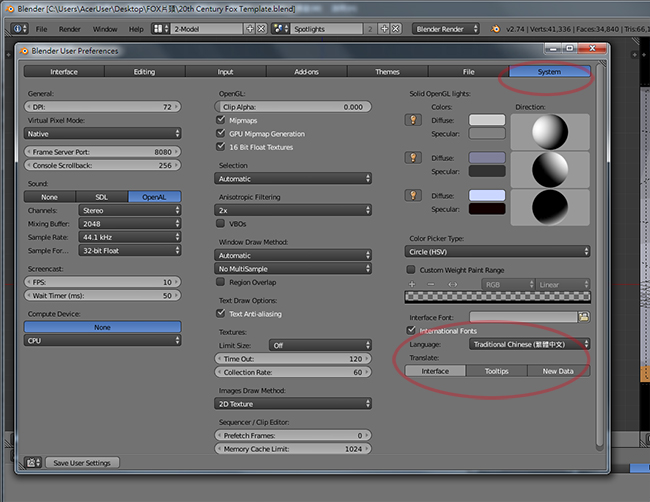The image size is (650, 502).
Task: Toggle the second OpenGL light bulb
Action: point(413,158)
